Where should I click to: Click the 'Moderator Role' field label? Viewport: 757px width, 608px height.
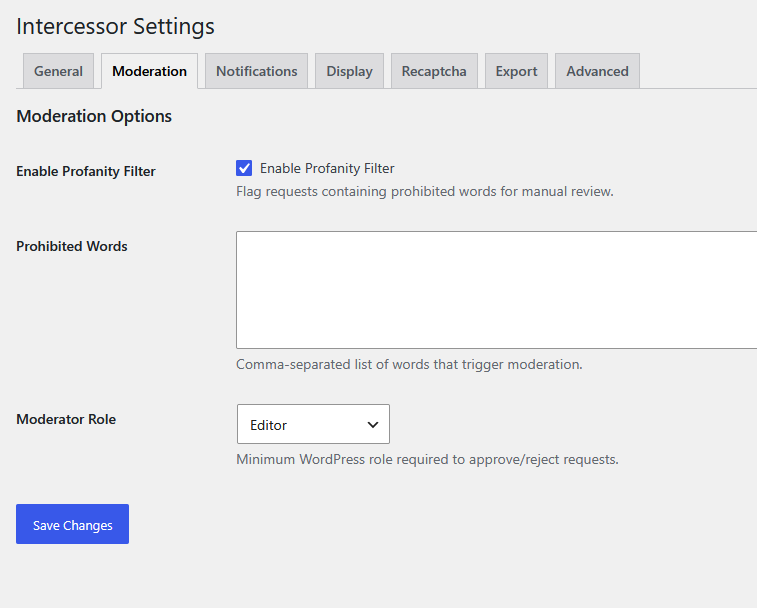66,419
